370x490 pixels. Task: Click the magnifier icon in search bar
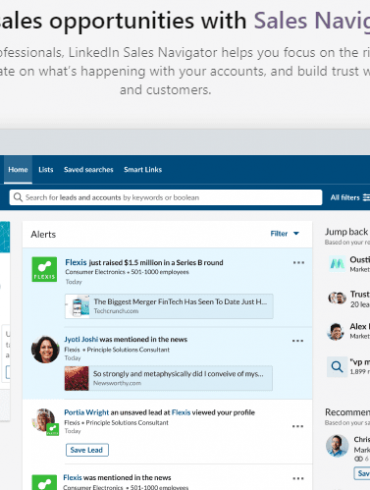[x=18, y=197]
